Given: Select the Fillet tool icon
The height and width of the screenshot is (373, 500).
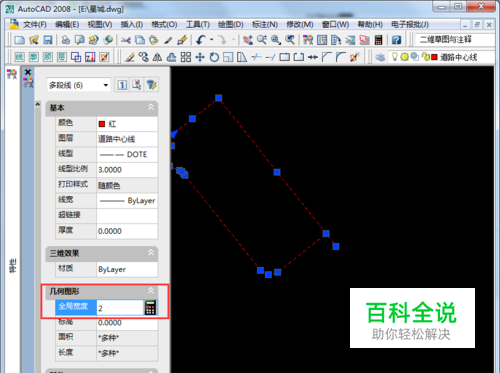Looking at the screenshot, I should [x=340, y=57].
